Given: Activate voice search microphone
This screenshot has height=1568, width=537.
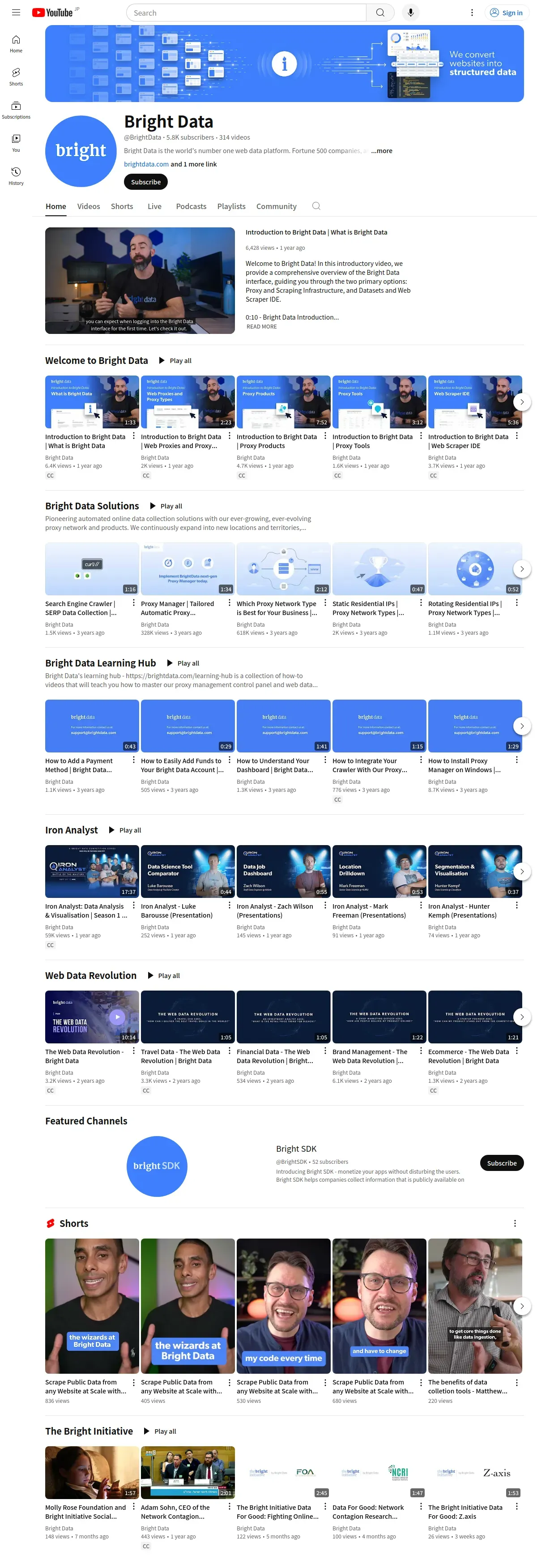Looking at the screenshot, I should 410,12.
